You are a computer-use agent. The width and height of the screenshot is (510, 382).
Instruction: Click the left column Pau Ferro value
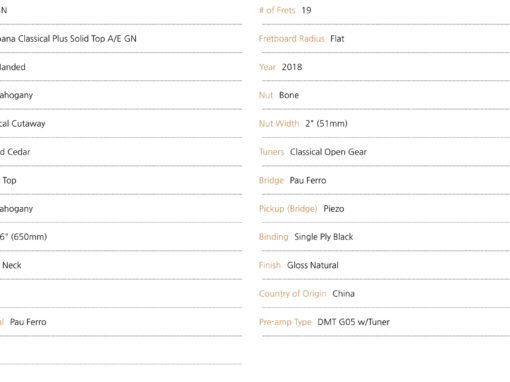click(x=28, y=322)
